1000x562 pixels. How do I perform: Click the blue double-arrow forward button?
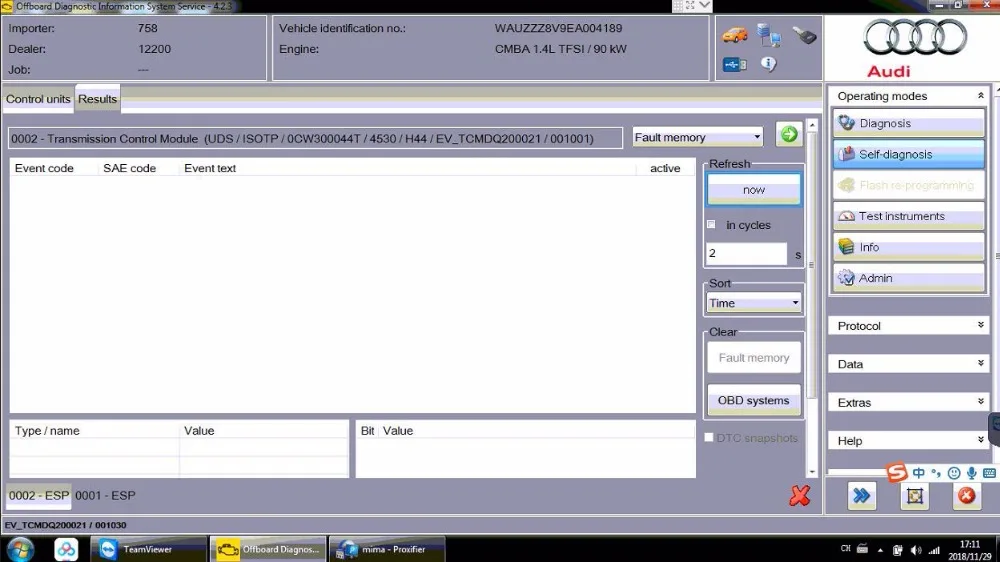point(862,496)
